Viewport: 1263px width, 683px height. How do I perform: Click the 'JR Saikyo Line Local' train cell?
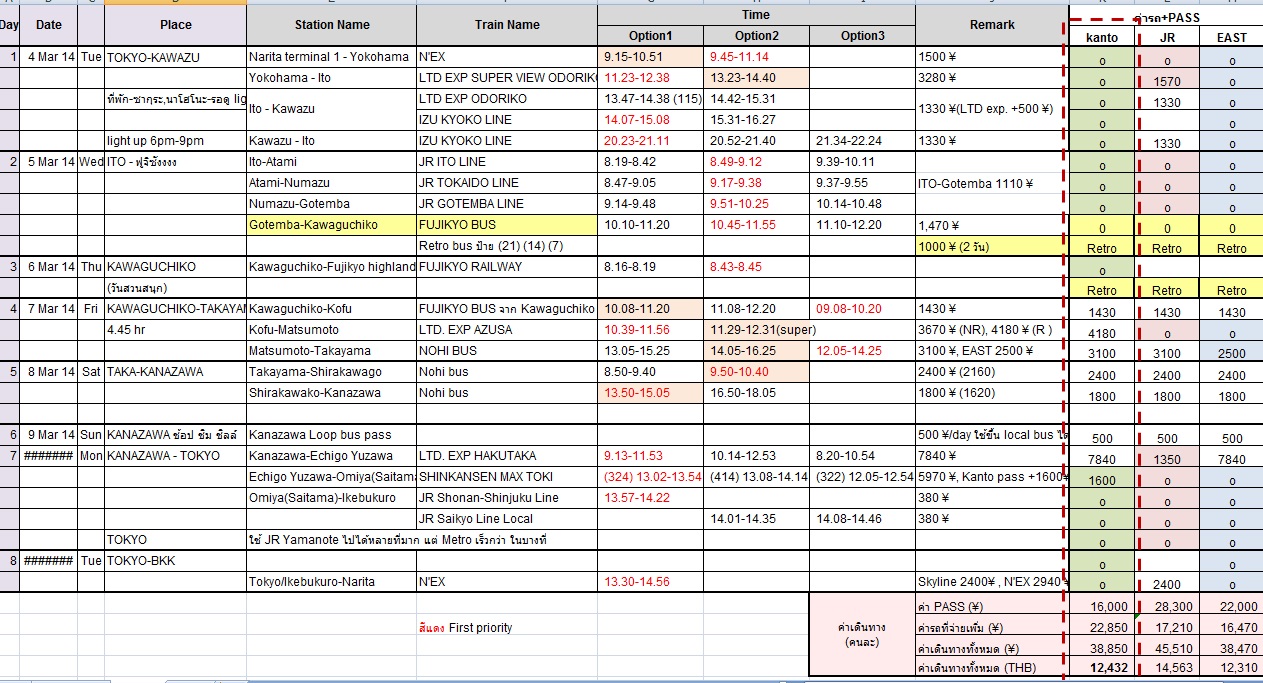pyautogui.click(x=507, y=519)
